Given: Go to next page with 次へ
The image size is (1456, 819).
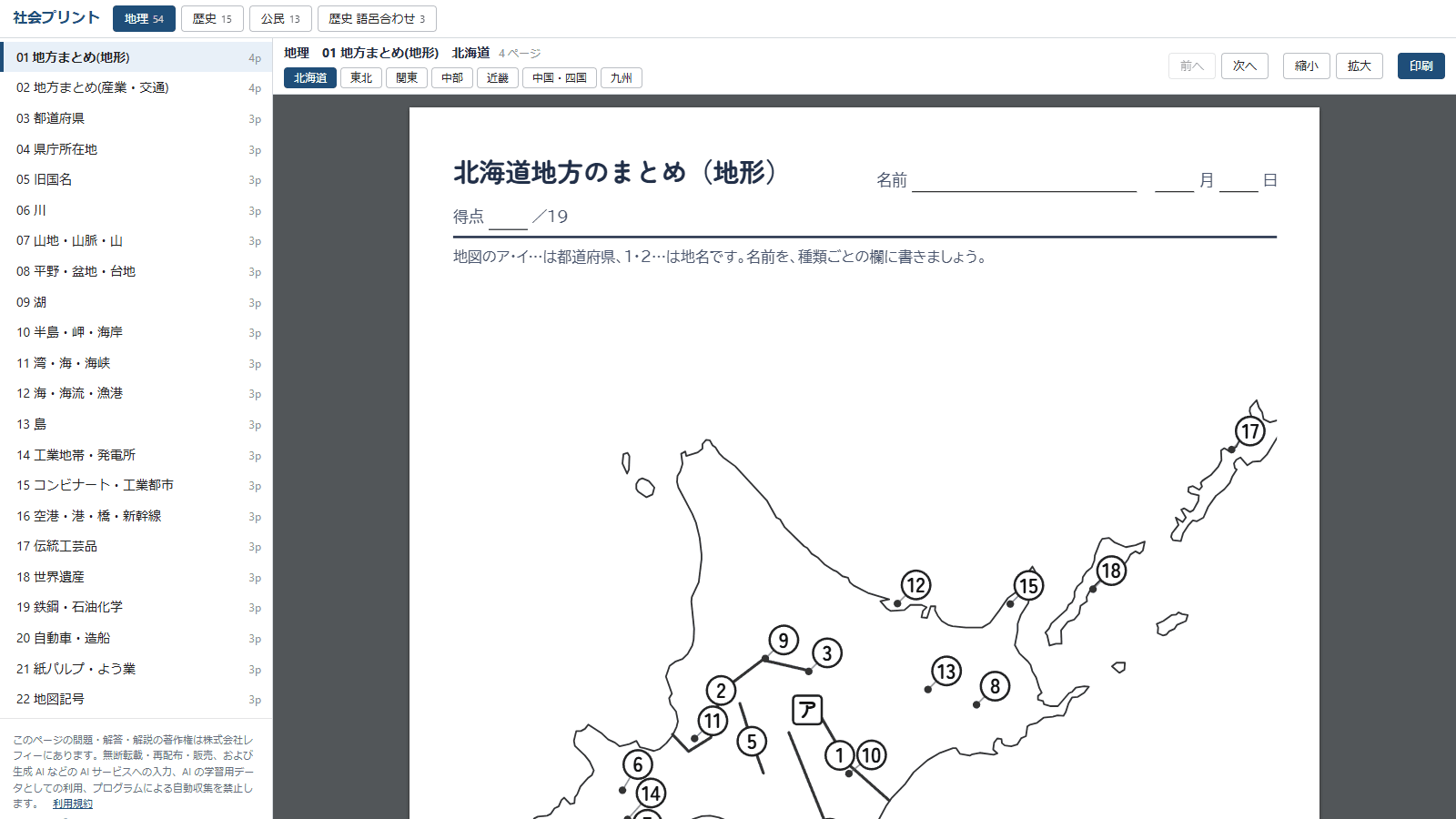Looking at the screenshot, I should [1245, 66].
